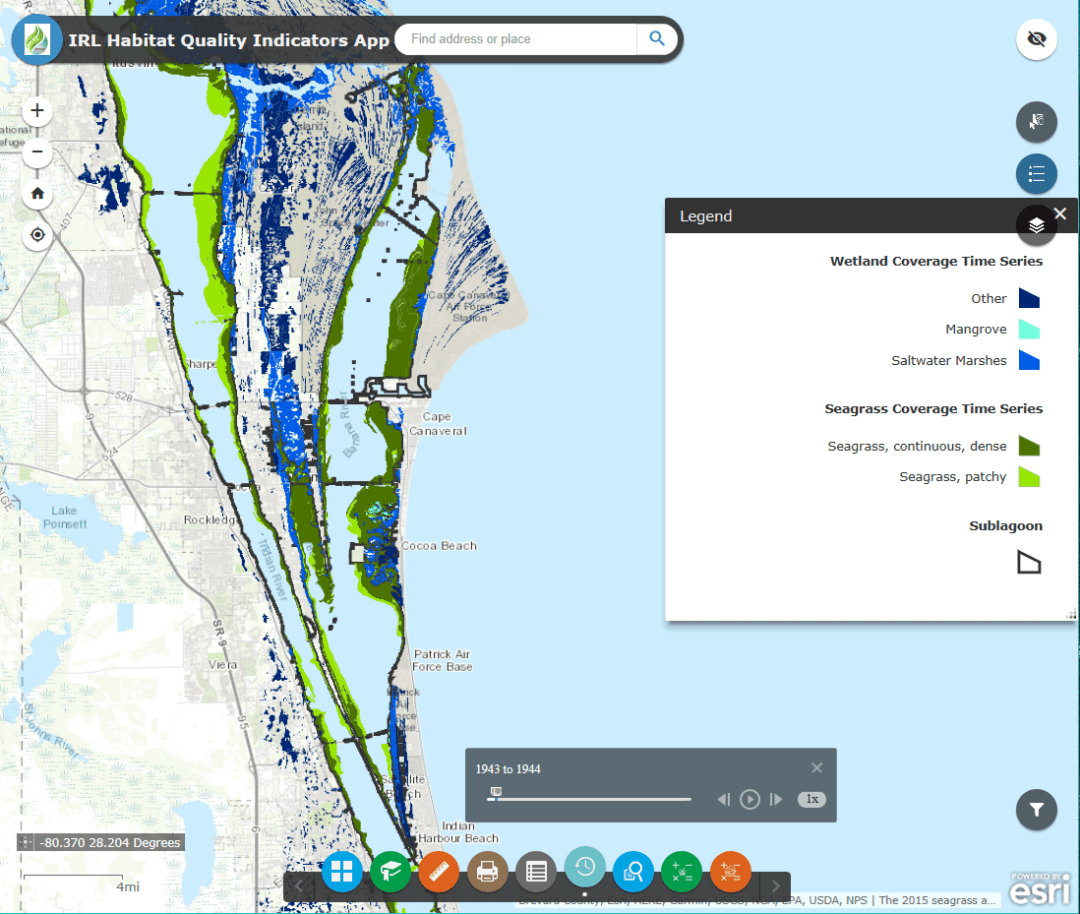The image size is (1080, 914).
Task: Click the time slider track
Action: click(x=589, y=799)
